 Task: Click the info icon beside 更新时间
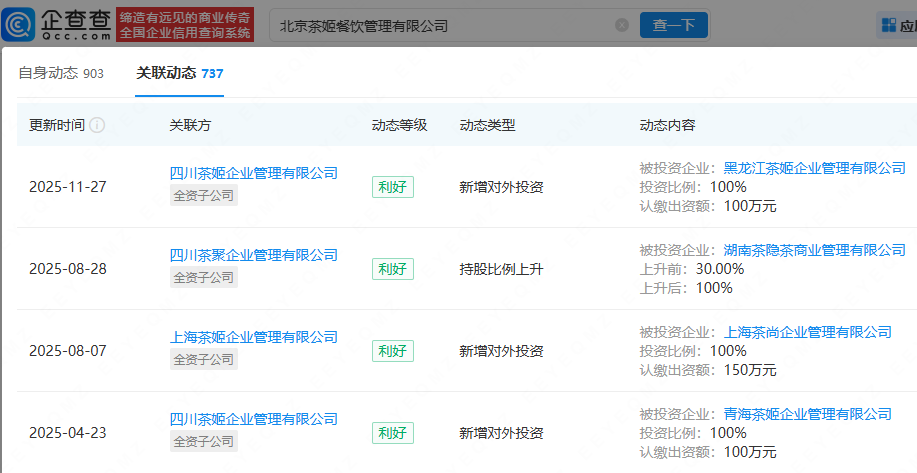point(97,126)
